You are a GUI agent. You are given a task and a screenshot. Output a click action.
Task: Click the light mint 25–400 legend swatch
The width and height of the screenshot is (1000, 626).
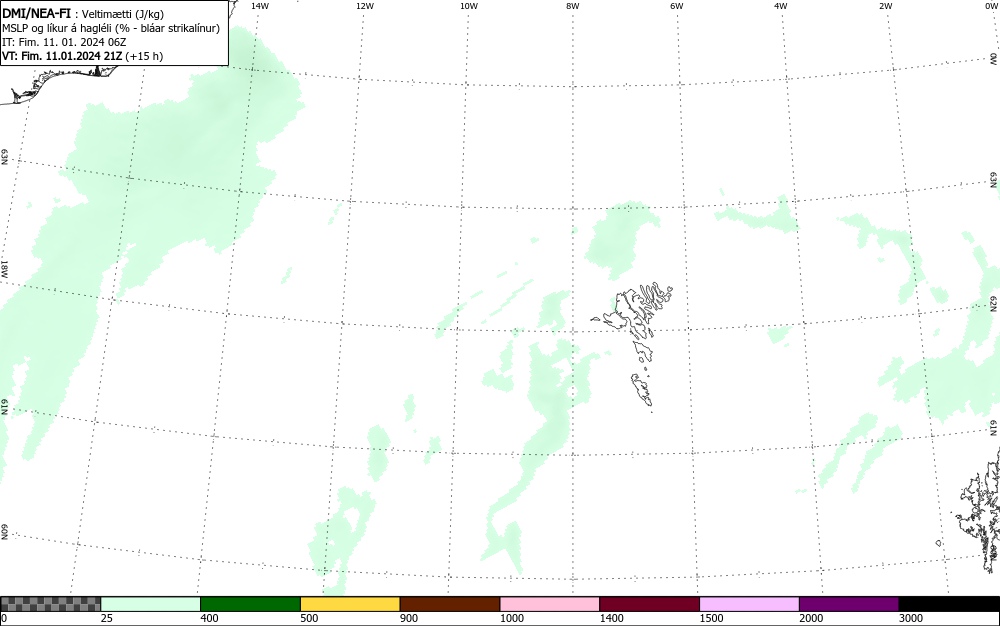click(x=151, y=604)
